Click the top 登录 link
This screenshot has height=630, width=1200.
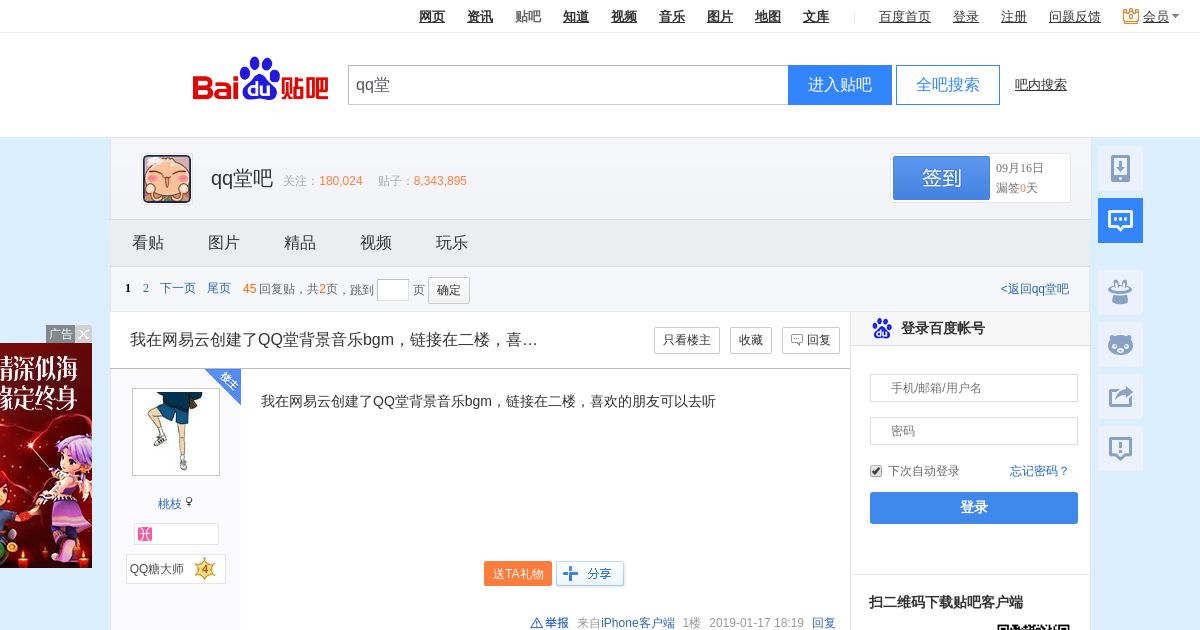966,16
